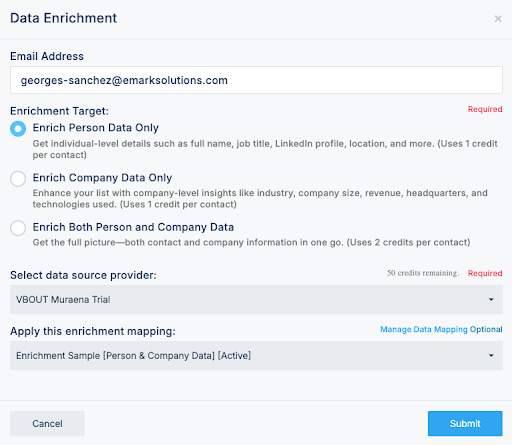
Task: Click Enrich Both Person and Company Data label
Action: [x=133, y=227]
